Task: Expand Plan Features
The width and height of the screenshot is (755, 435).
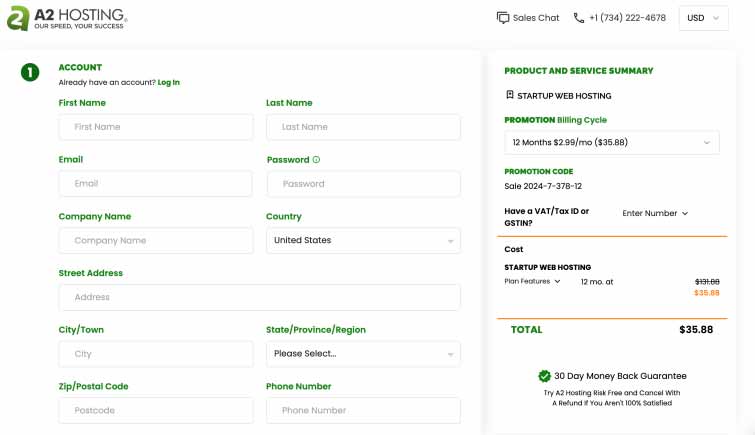Action: click(532, 281)
